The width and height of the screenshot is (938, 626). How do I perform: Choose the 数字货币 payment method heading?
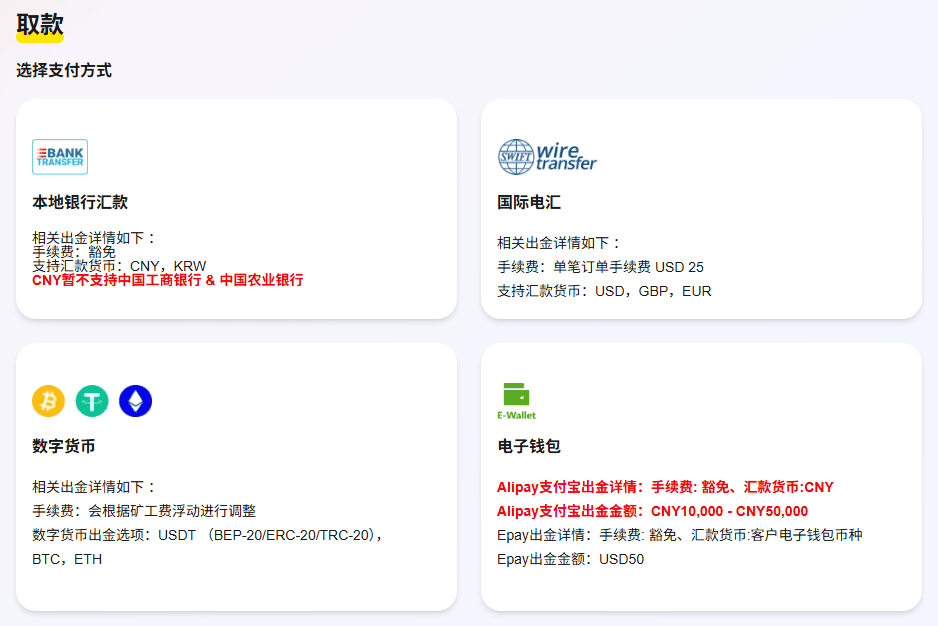click(x=64, y=446)
